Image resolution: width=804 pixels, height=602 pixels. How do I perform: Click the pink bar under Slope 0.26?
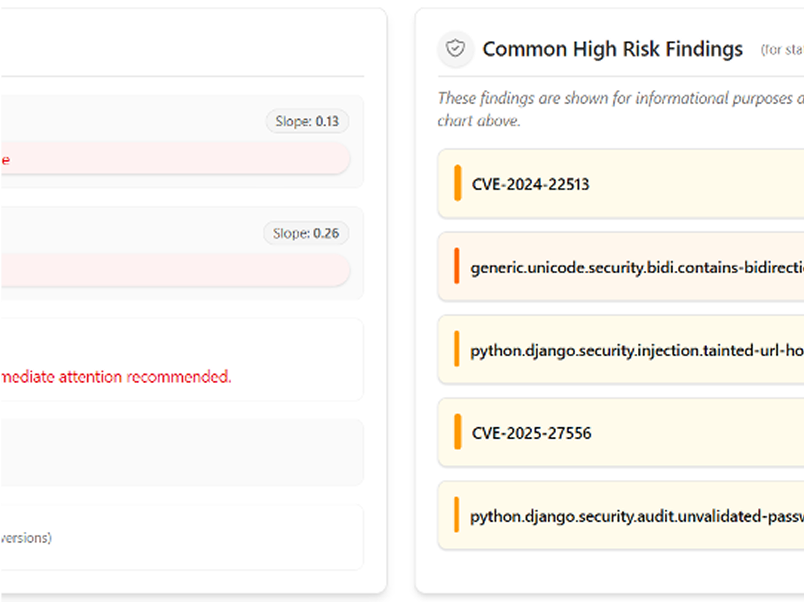point(175,269)
